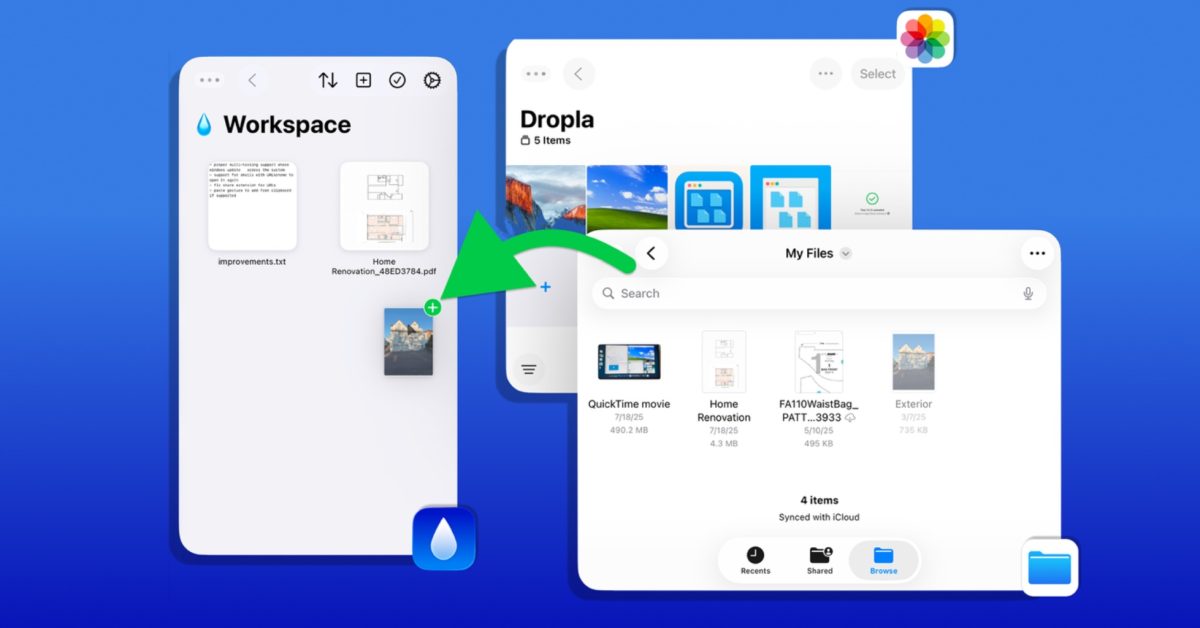Open the settings gear icon in Workspace toolbar
Image resolution: width=1200 pixels, height=628 pixels.
pos(431,80)
